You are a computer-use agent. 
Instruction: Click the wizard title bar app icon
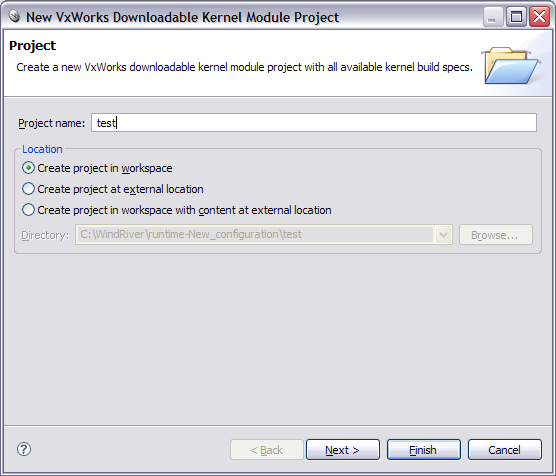[14, 16]
